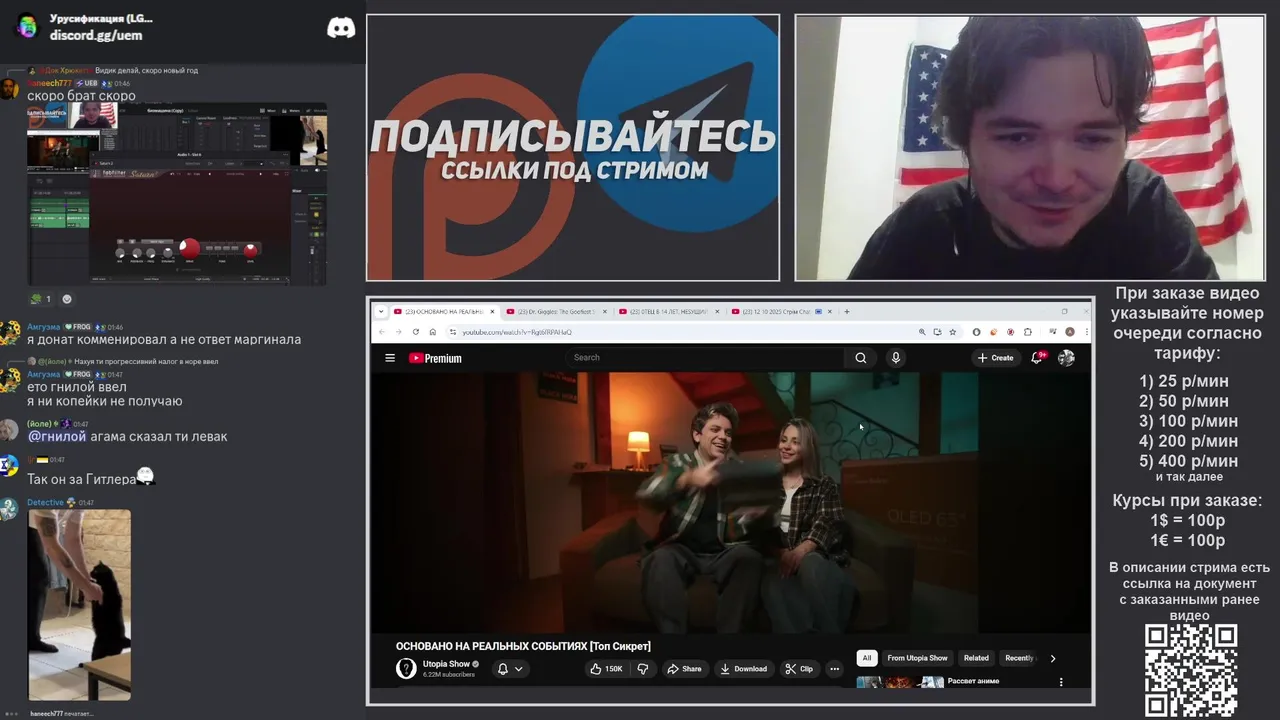This screenshot has height=720, width=1280.
Task: Click the @гнилой mention in chat
Action: pyautogui.click(x=57, y=436)
